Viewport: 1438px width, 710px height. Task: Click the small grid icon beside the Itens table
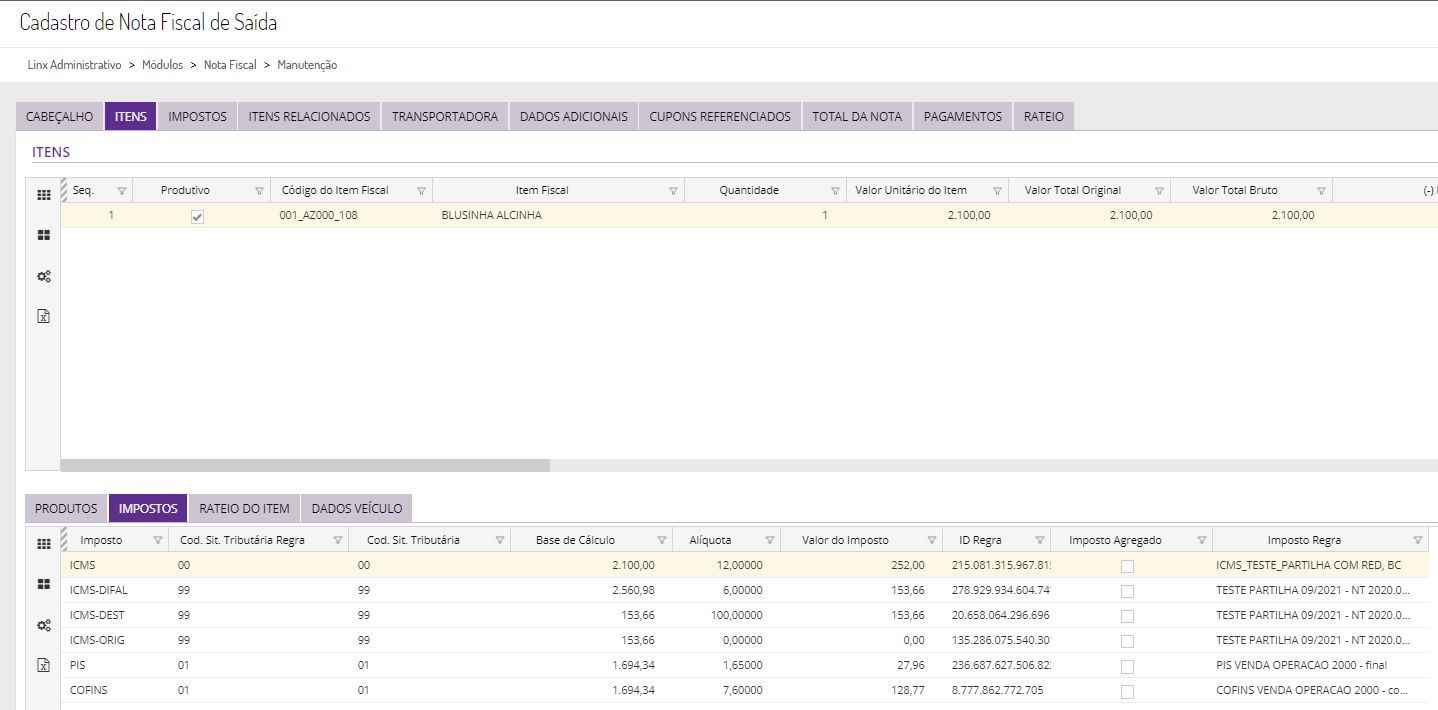(x=43, y=195)
